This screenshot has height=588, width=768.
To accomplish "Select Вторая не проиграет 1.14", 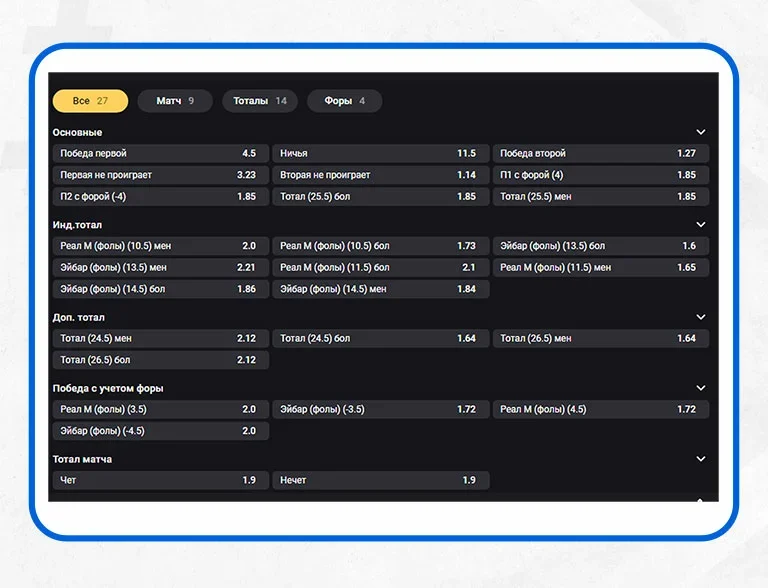I will (381, 175).
